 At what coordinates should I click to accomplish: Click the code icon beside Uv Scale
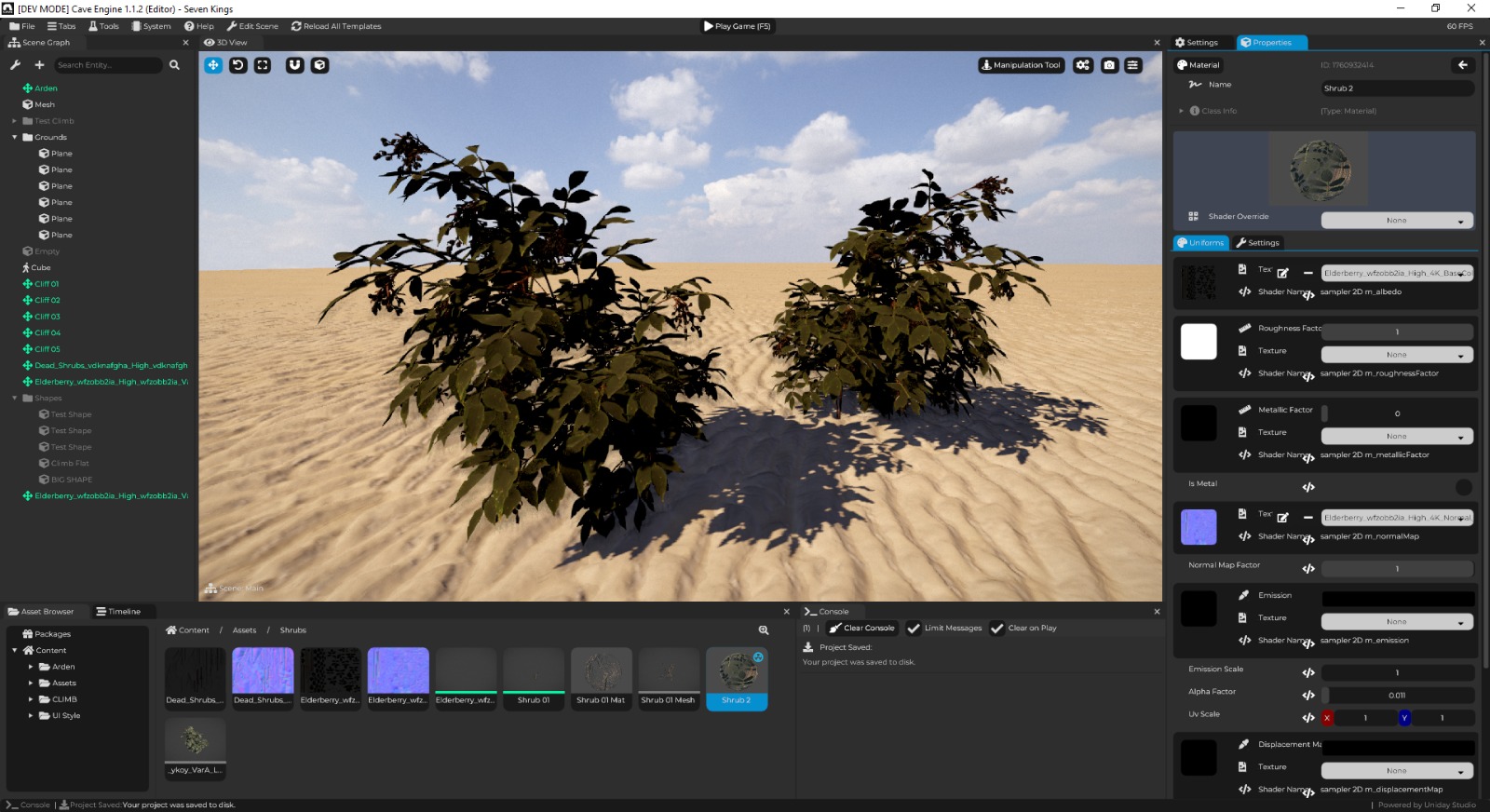(x=1308, y=717)
